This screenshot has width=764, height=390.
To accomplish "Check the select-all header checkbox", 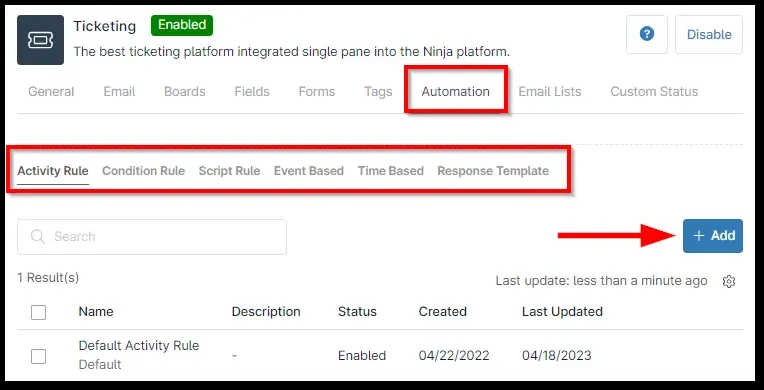I will [x=38, y=312].
